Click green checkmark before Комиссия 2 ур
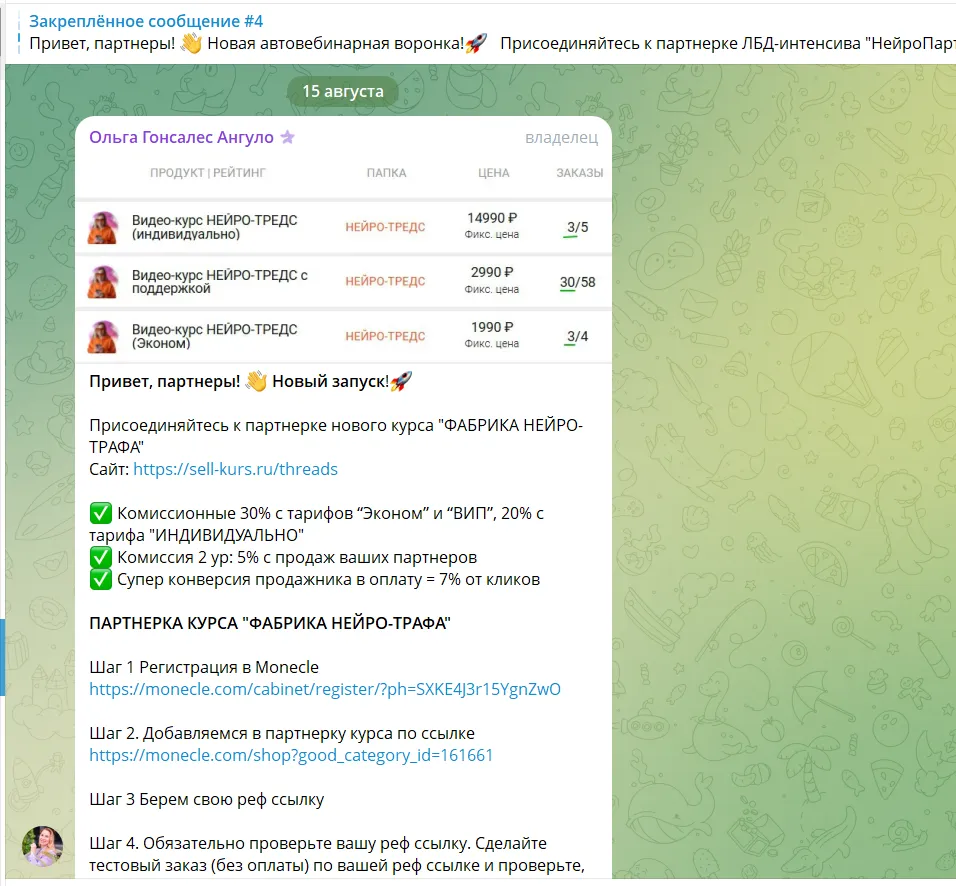 tap(101, 557)
